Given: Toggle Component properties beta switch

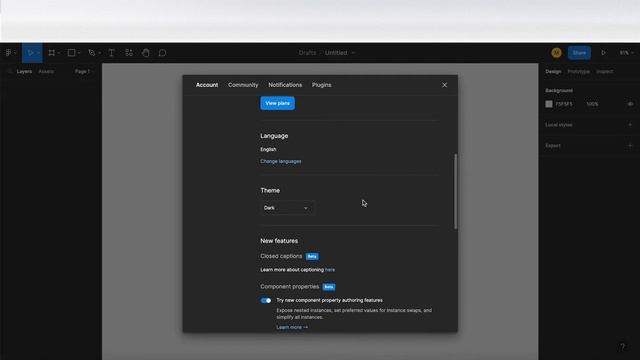Looking at the screenshot, I should (266, 300).
